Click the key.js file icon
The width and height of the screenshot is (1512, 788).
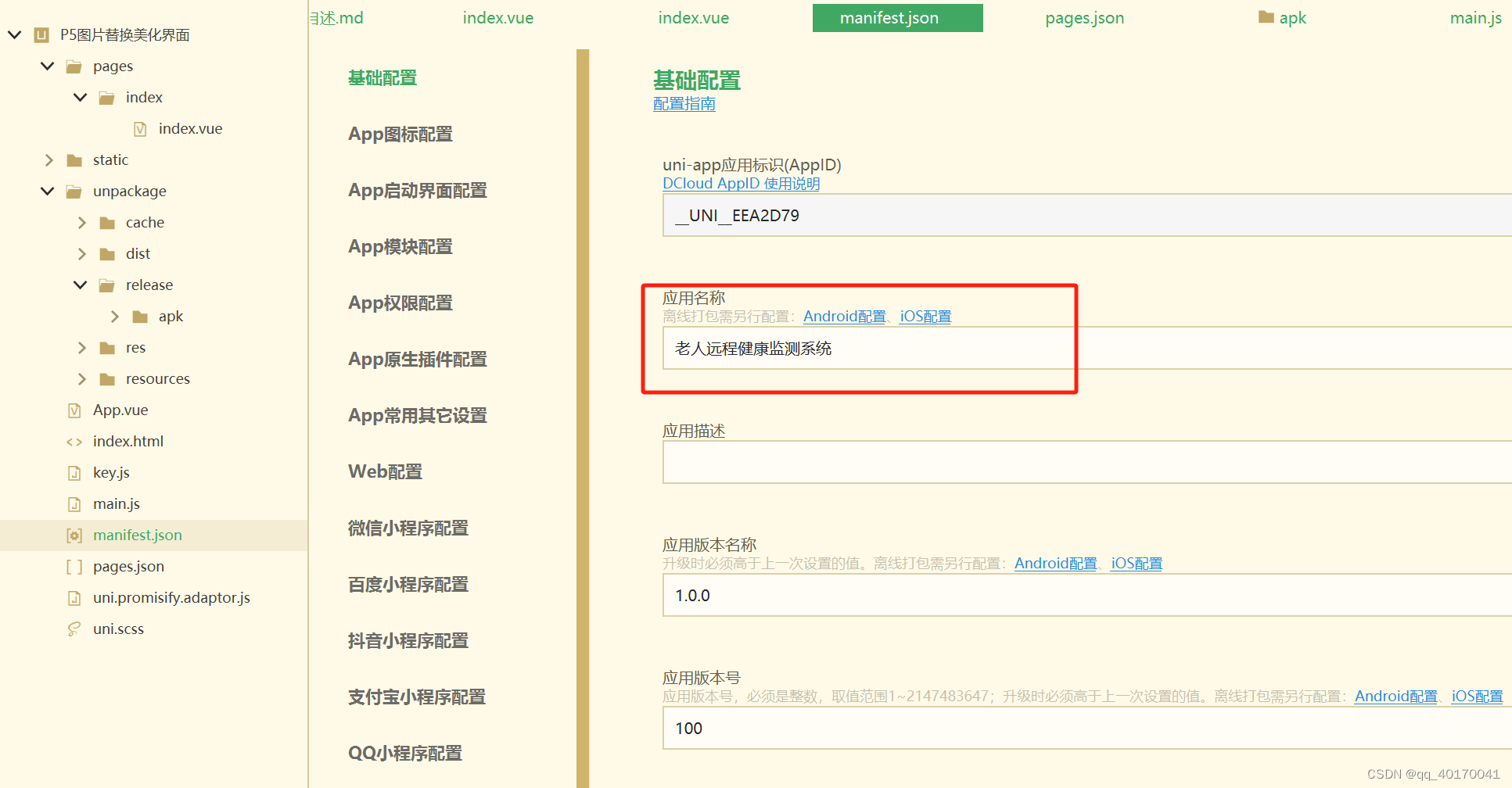[74, 473]
